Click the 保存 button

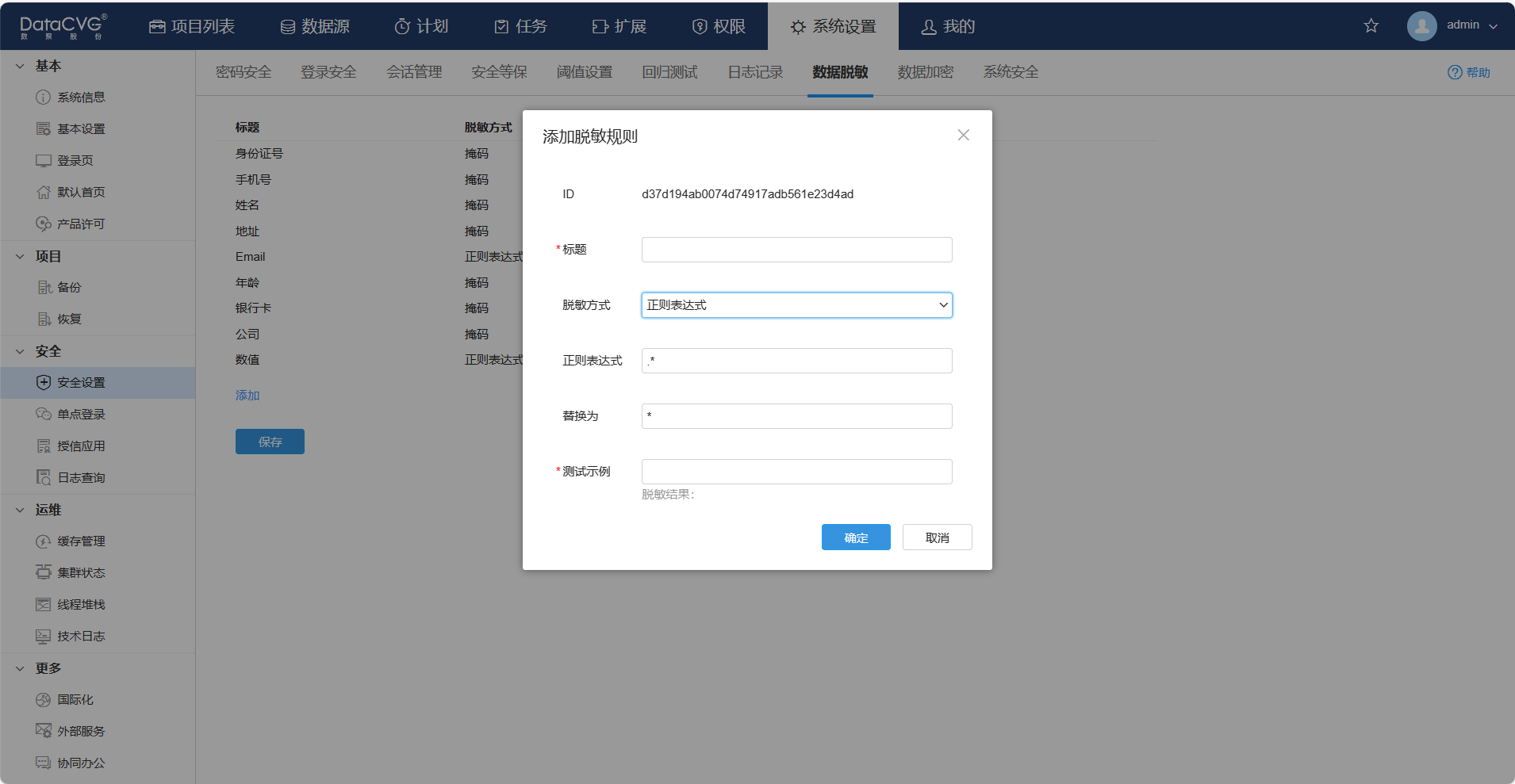pyautogui.click(x=270, y=442)
